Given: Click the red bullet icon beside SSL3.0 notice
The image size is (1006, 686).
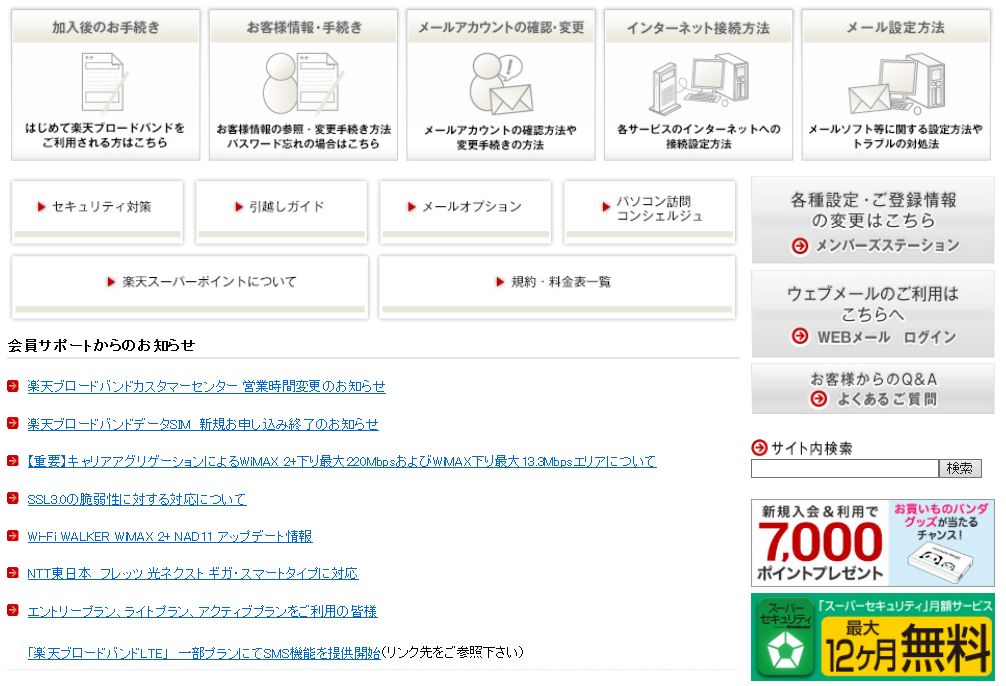Looking at the screenshot, I should tap(12, 497).
